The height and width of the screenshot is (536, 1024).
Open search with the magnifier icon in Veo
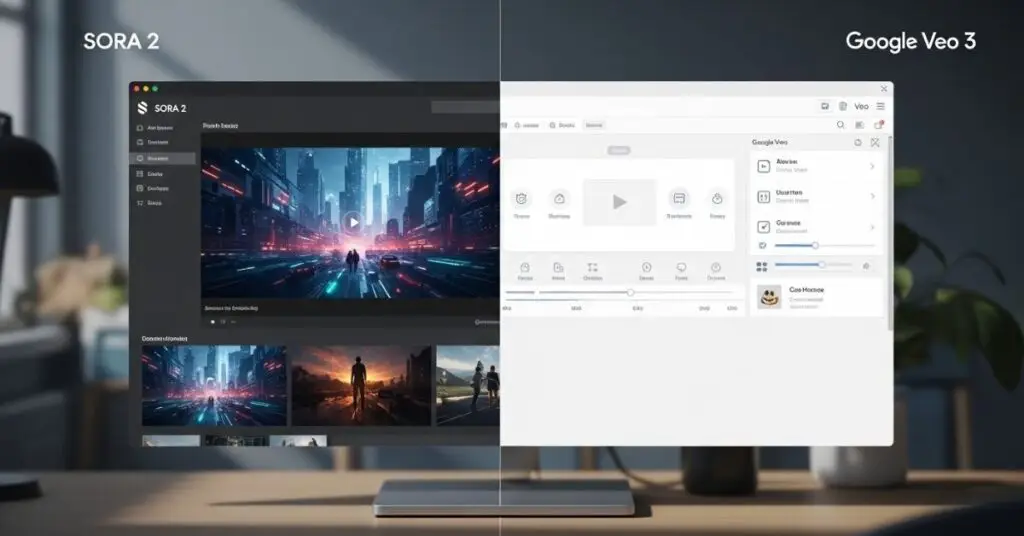pyautogui.click(x=840, y=125)
